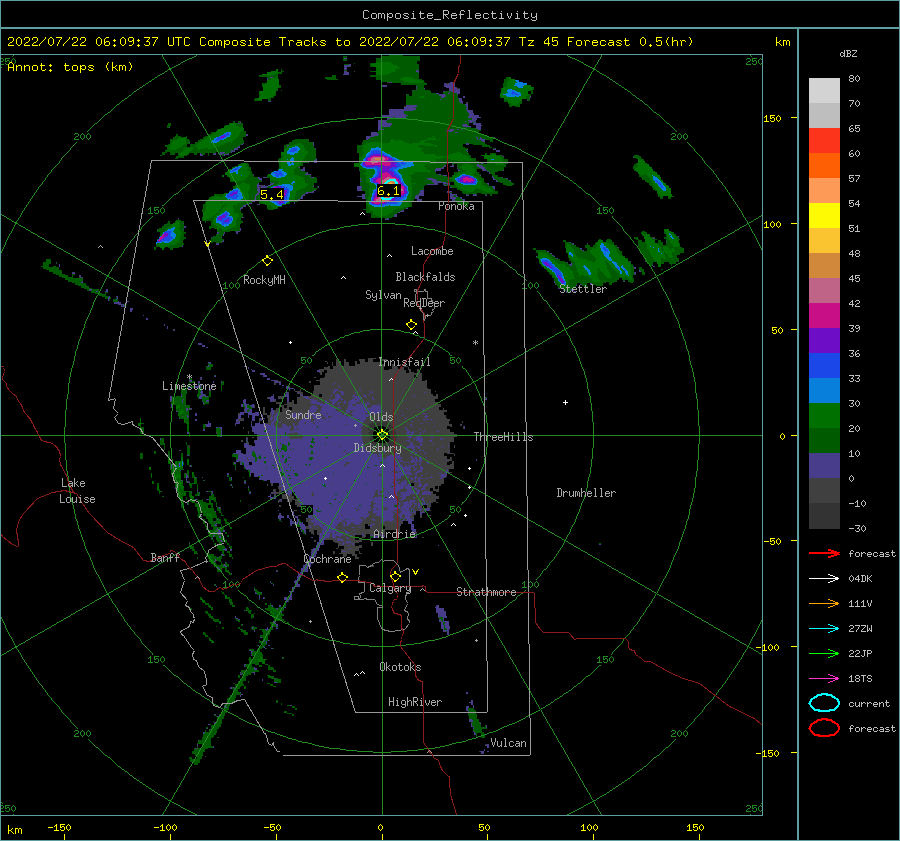Select the bright yellow 54-51 dBZ swatch
This screenshot has width=900, height=841.
(824, 215)
